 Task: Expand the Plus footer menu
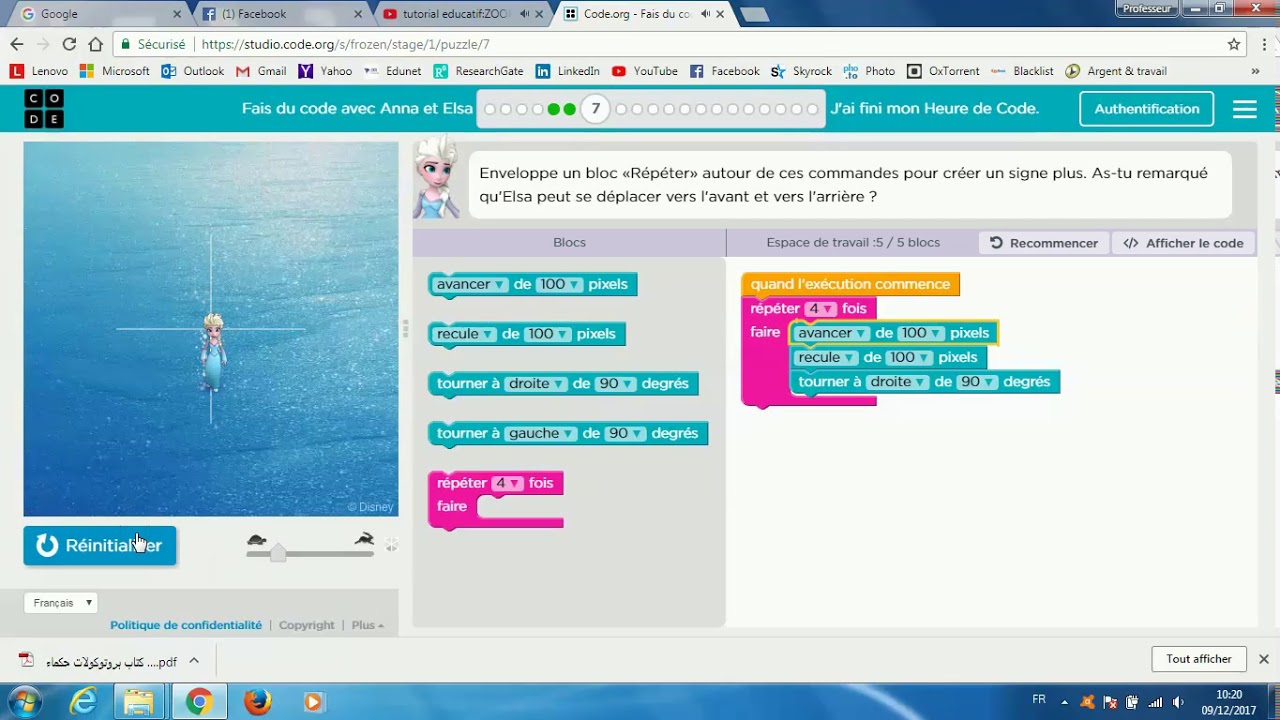pyautogui.click(x=367, y=625)
